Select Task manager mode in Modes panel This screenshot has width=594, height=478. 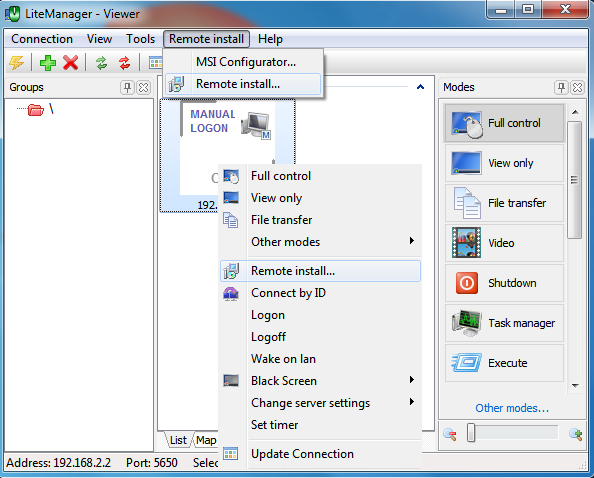tap(504, 323)
